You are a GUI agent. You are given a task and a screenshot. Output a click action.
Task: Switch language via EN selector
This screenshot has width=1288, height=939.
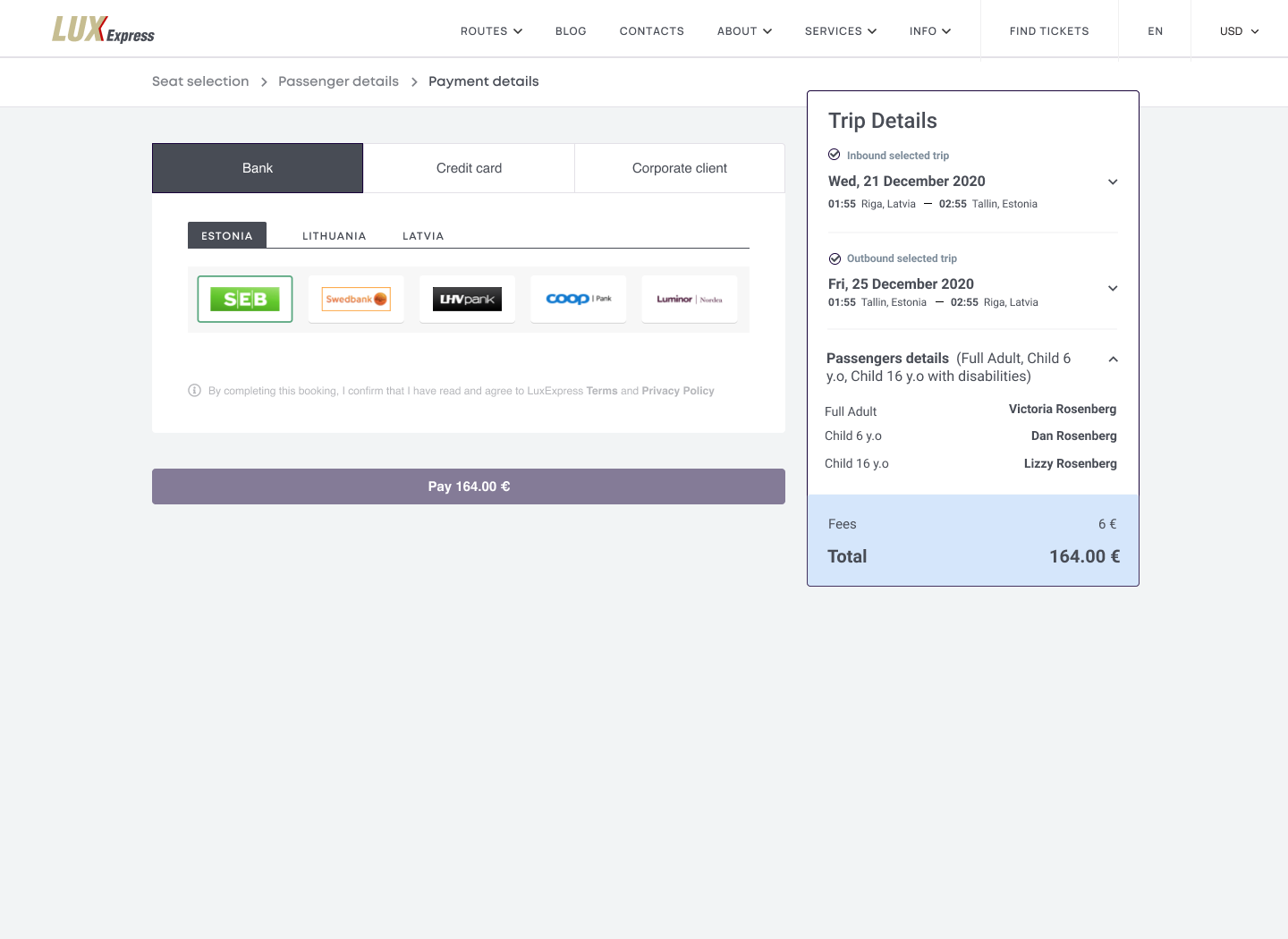[1155, 30]
